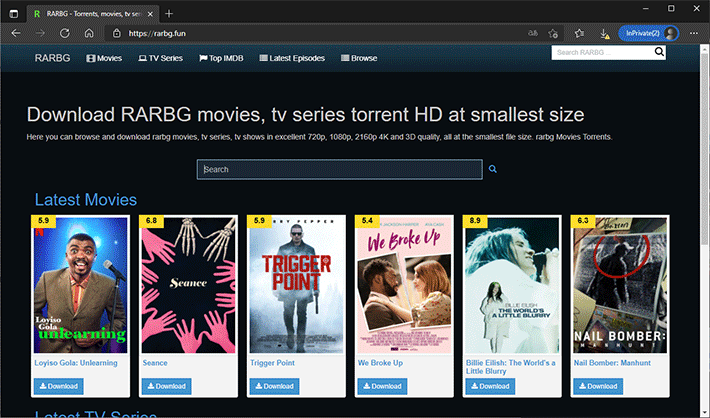Focus the large center Search field
The image size is (710, 418).
(340, 169)
